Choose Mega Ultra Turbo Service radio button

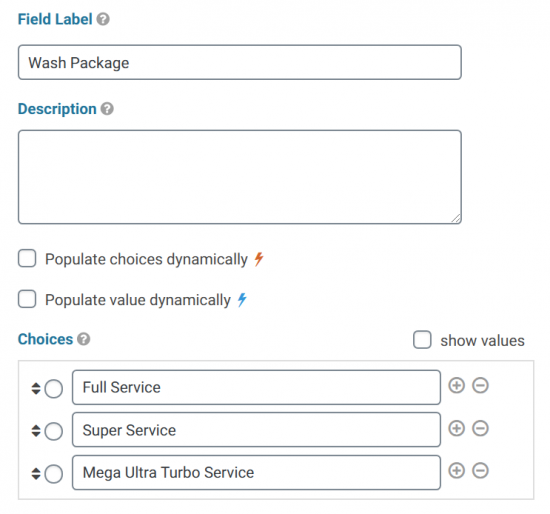pos(54,474)
